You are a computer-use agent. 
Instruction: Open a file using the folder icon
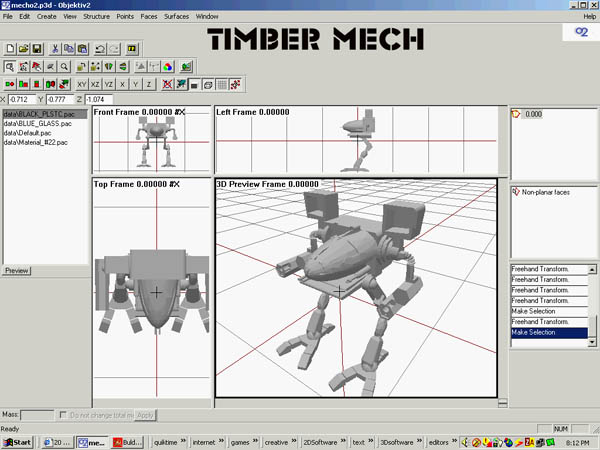coord(24,49)
